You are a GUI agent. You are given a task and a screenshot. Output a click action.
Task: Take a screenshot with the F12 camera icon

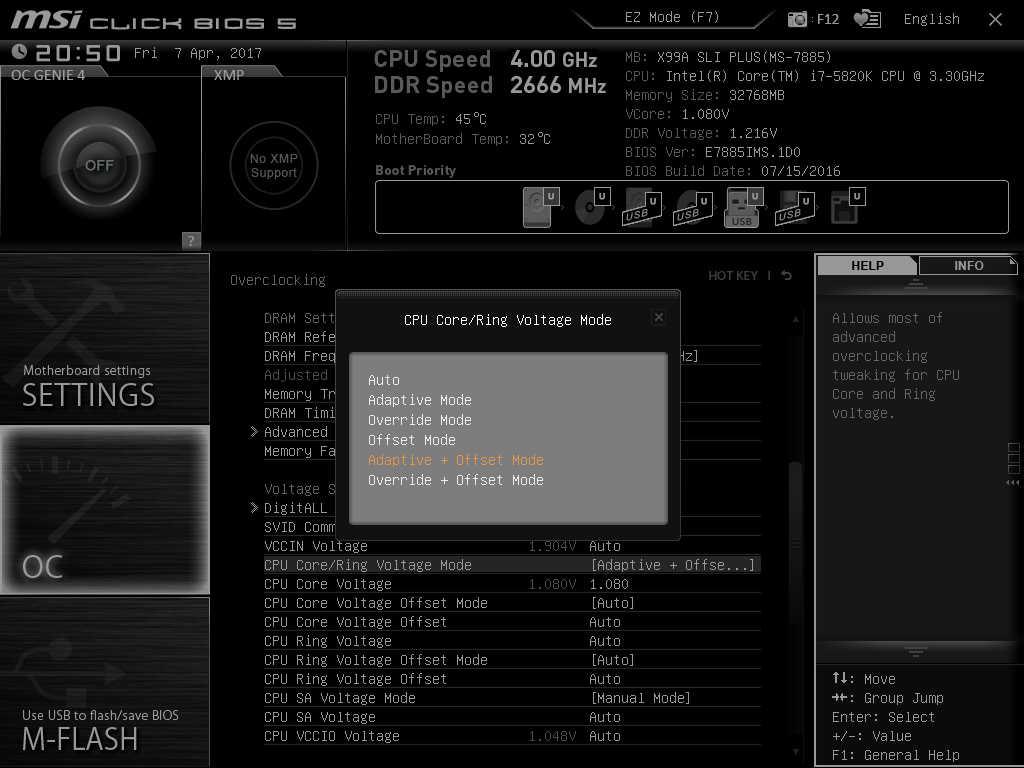pos(797,19)
